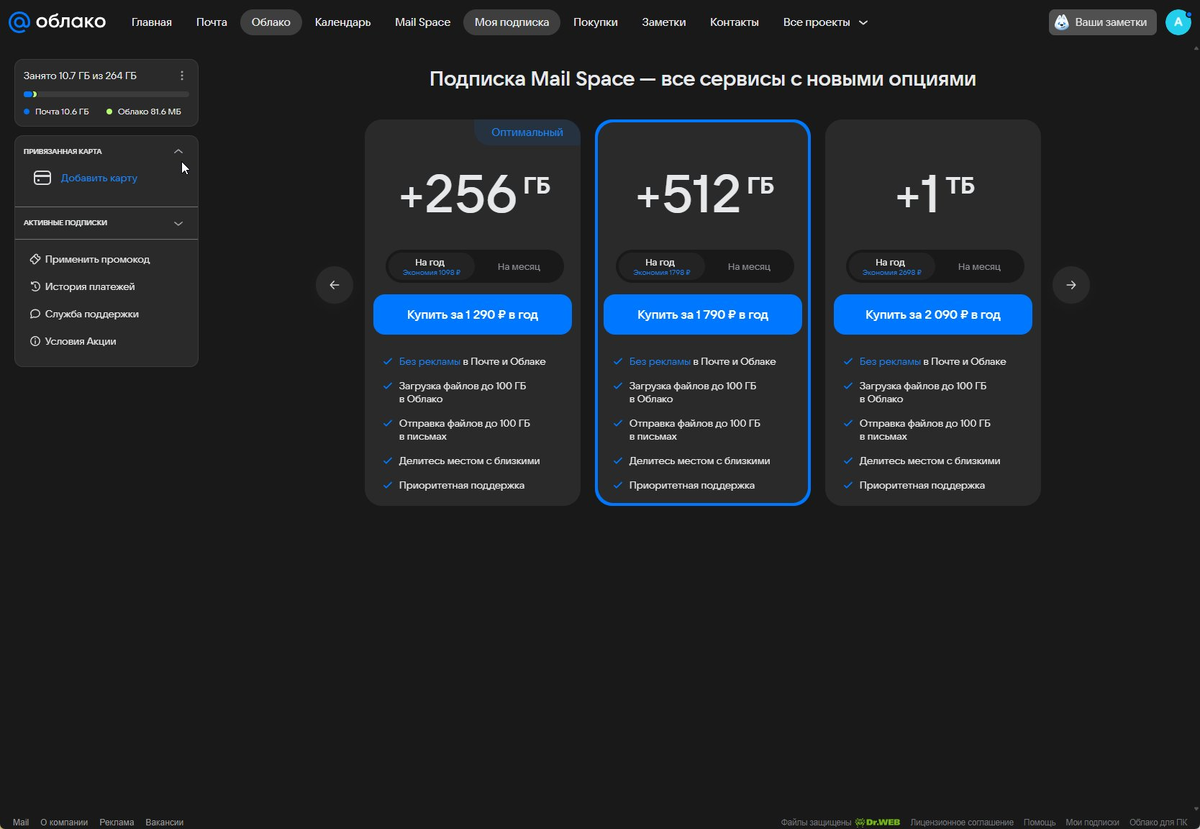Open the Все проекты dropdown

point(825,22)
